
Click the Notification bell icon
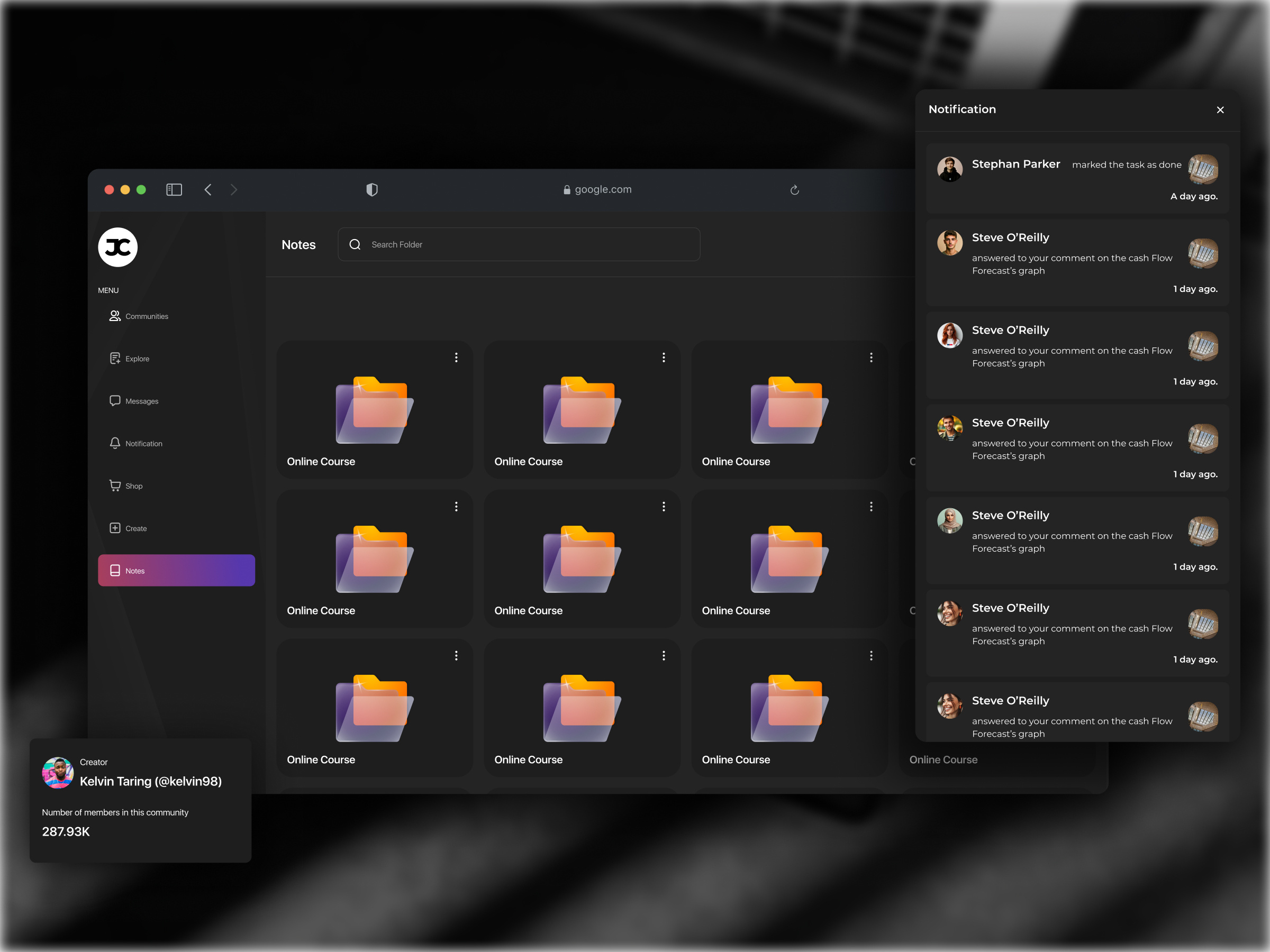point(115,443)
